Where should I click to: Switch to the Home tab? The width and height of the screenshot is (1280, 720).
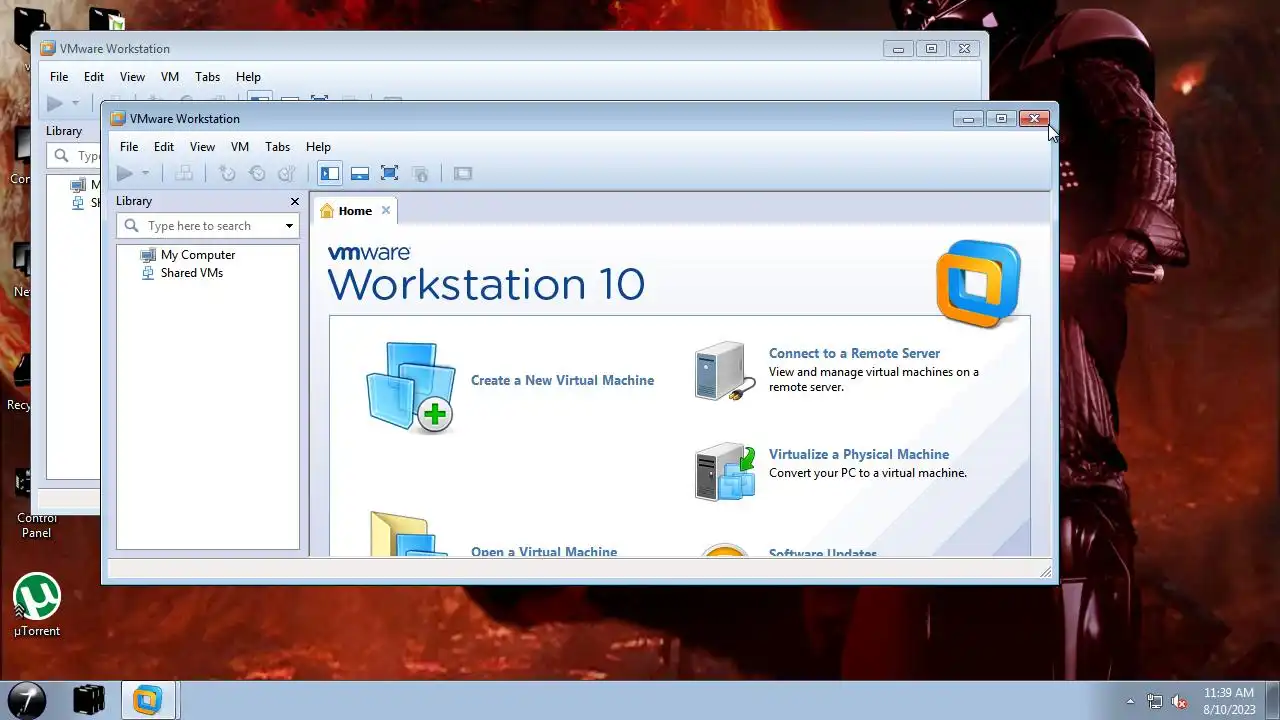pyautogui.click(x=355, y=211)
